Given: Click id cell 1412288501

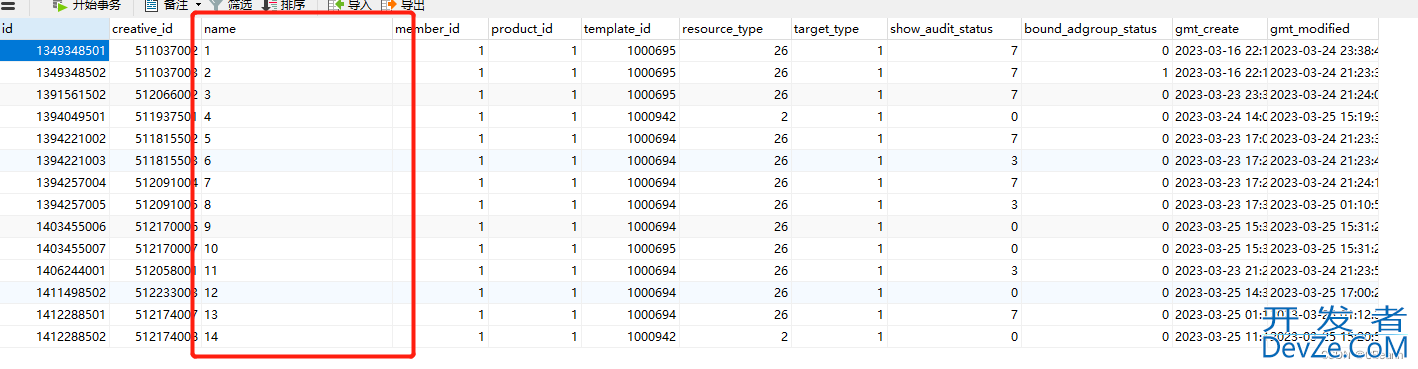Looking at the screenshot, I should click(54, 315).
